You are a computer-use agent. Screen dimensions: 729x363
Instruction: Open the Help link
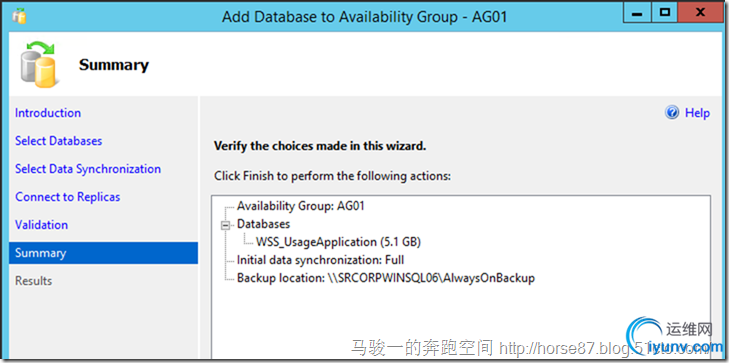click(697, 113)
